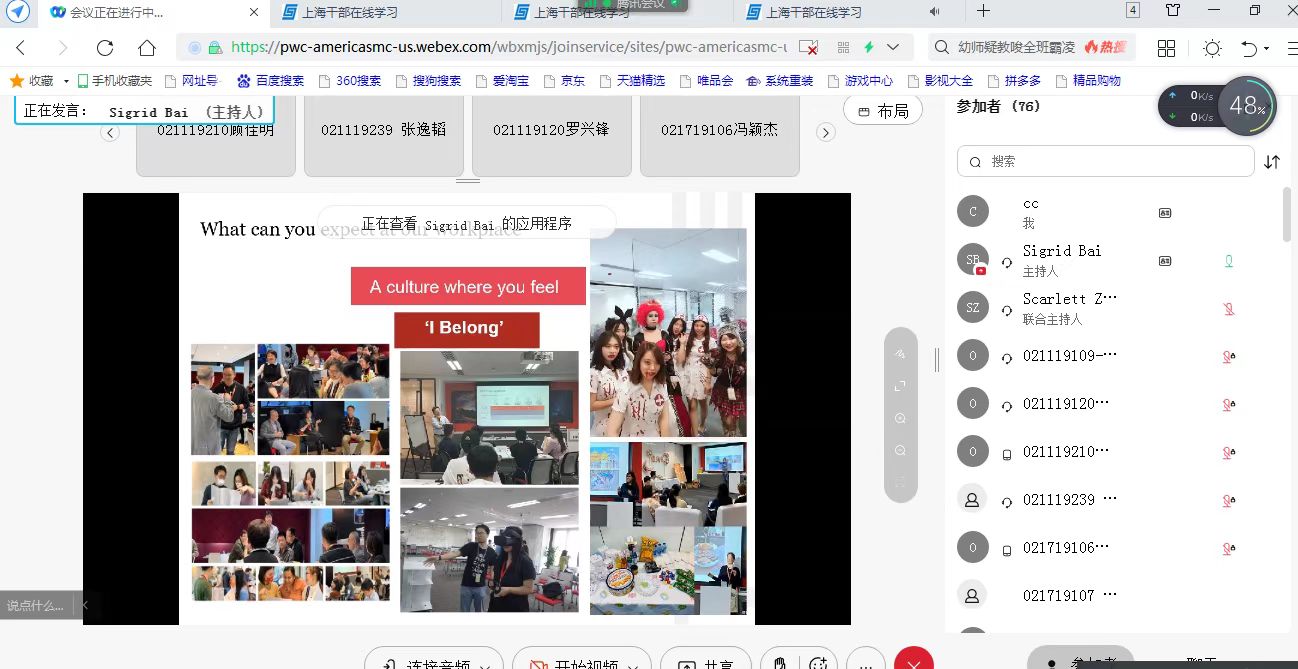Switch to second 上海干部在线学习 browser tab
Image resolution: width=1298 pixels, height=669 pixels.
[x=580, y=12]
